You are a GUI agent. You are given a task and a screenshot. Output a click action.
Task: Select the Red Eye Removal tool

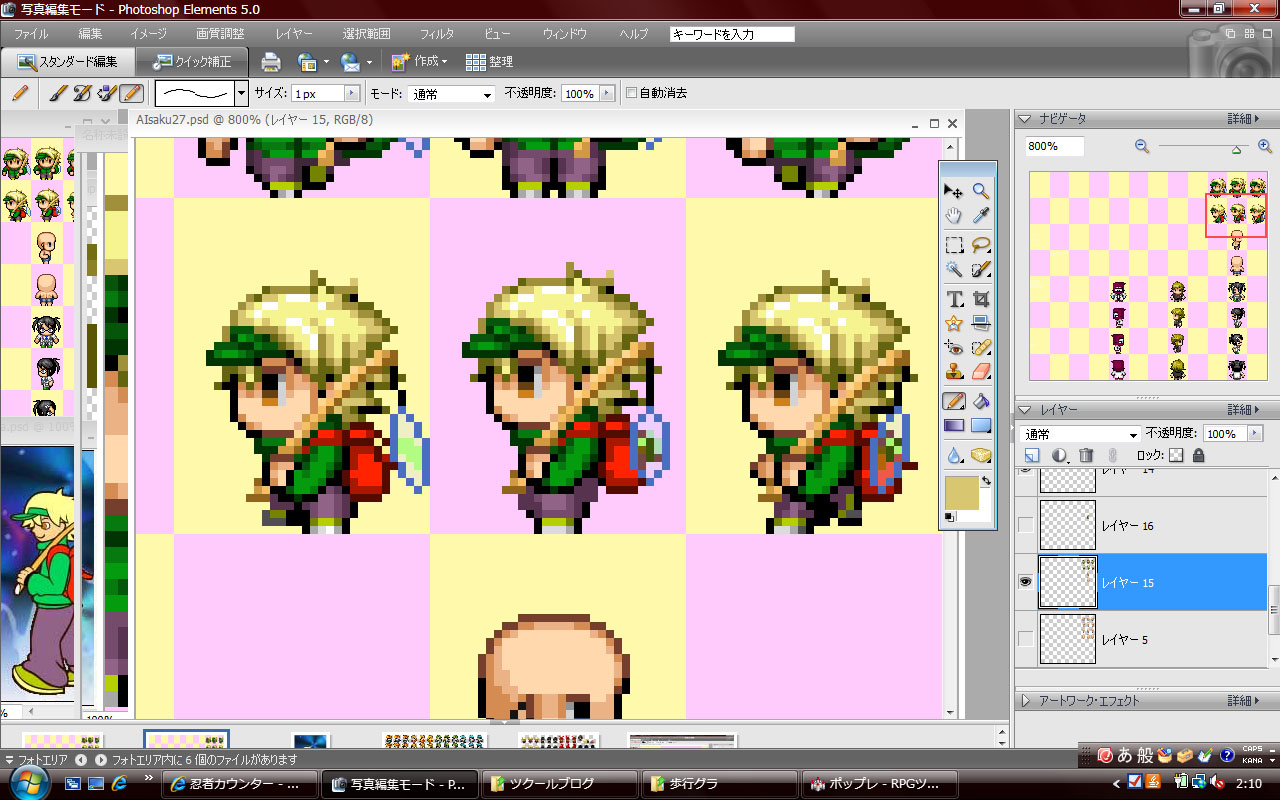pyautogui.click(x=954, y=348)
